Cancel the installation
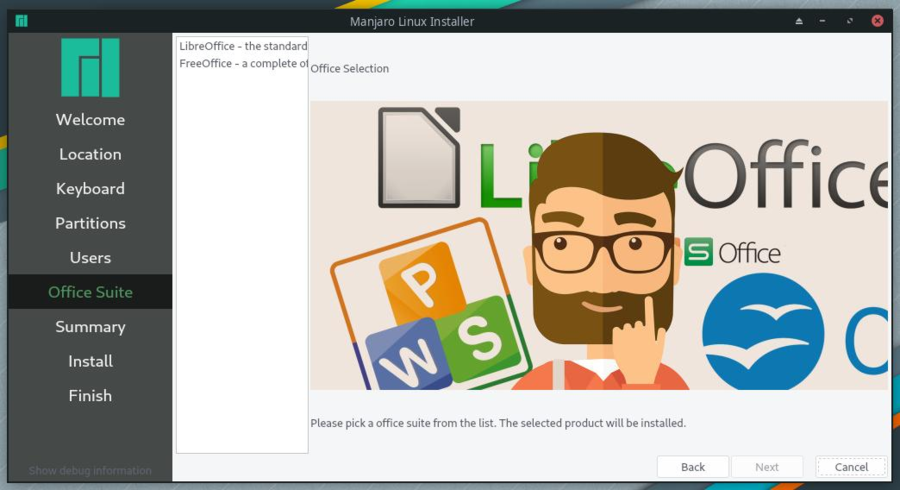 [851, 466]
